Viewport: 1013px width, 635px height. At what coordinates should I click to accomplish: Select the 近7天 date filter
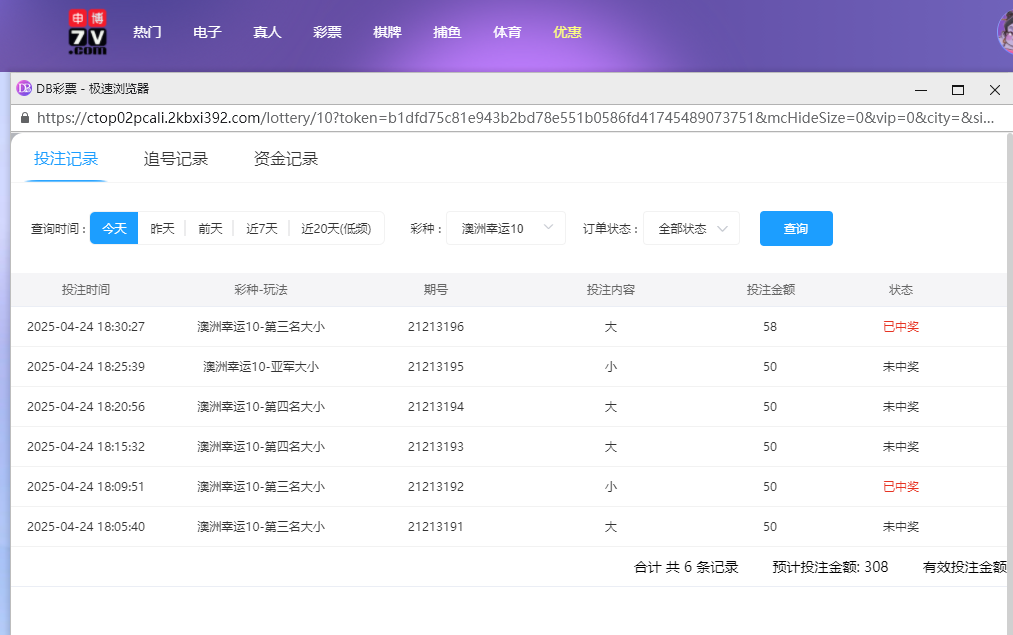tap(261, 228)
